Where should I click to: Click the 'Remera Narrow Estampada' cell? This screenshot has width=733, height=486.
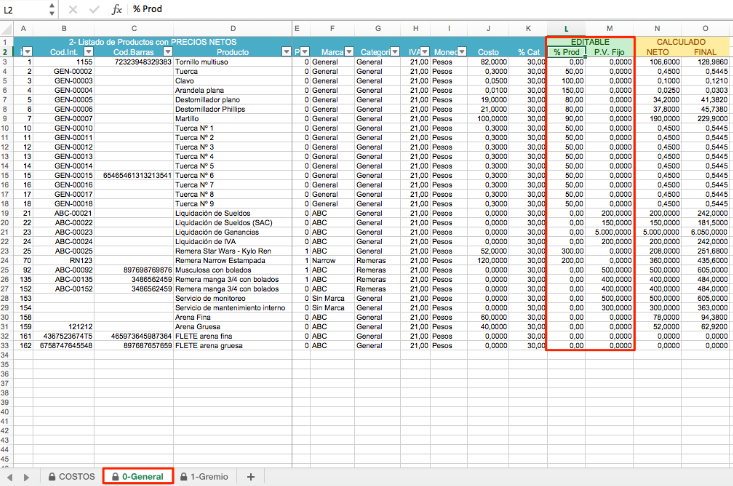(233, 260)
